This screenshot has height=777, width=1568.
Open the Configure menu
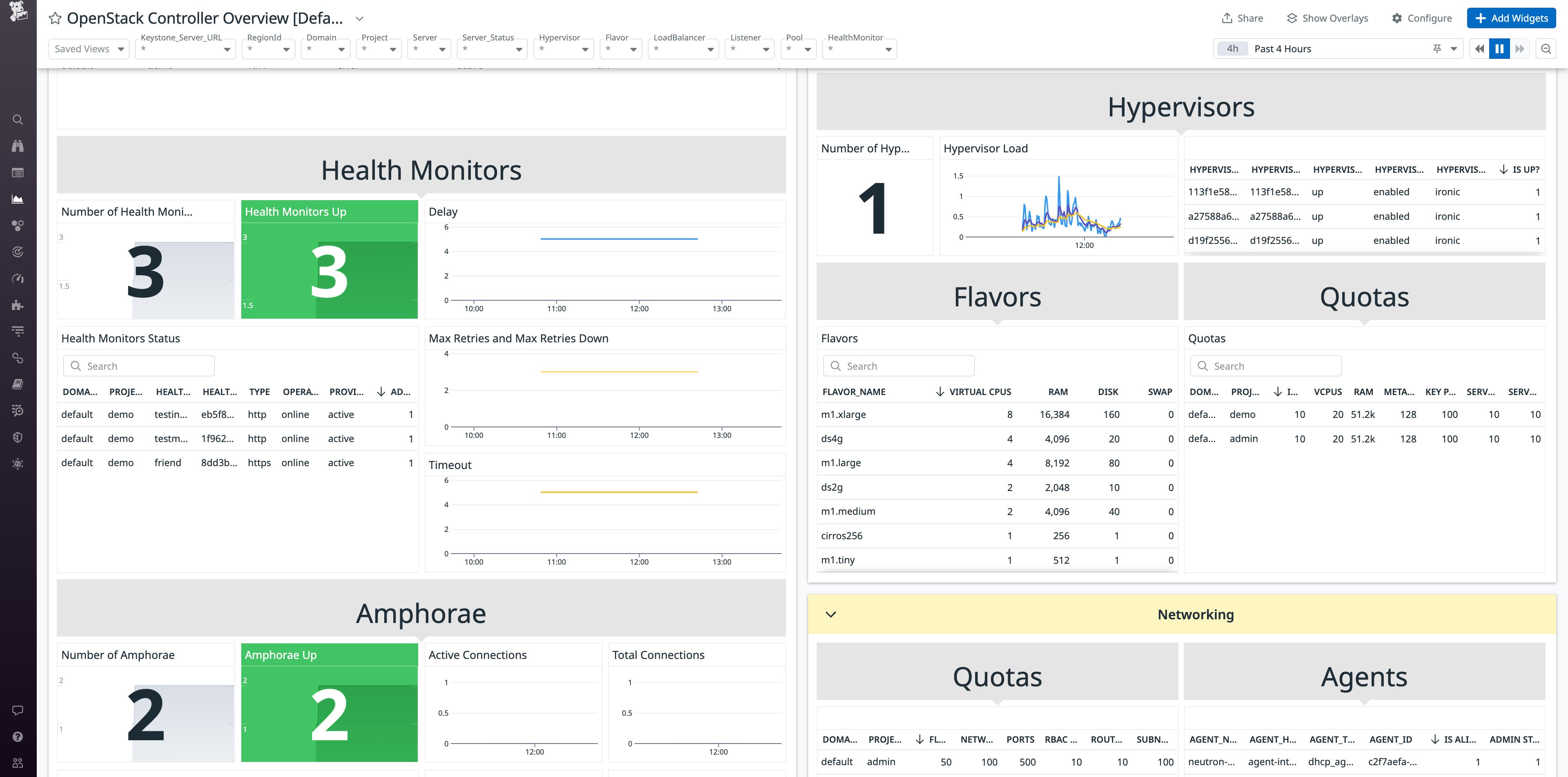(x=1422, y=18)
